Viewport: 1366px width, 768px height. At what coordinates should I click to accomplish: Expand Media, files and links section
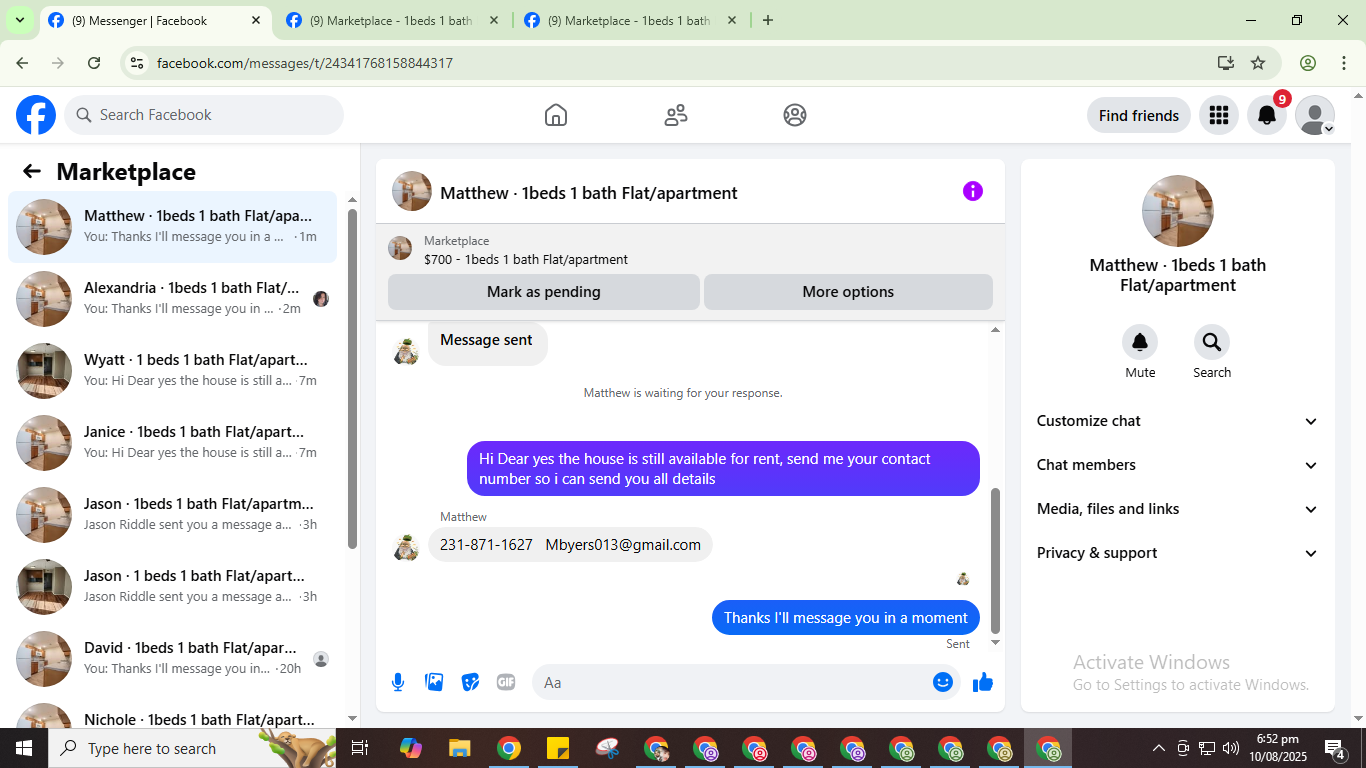click(x=1177, y=509)
